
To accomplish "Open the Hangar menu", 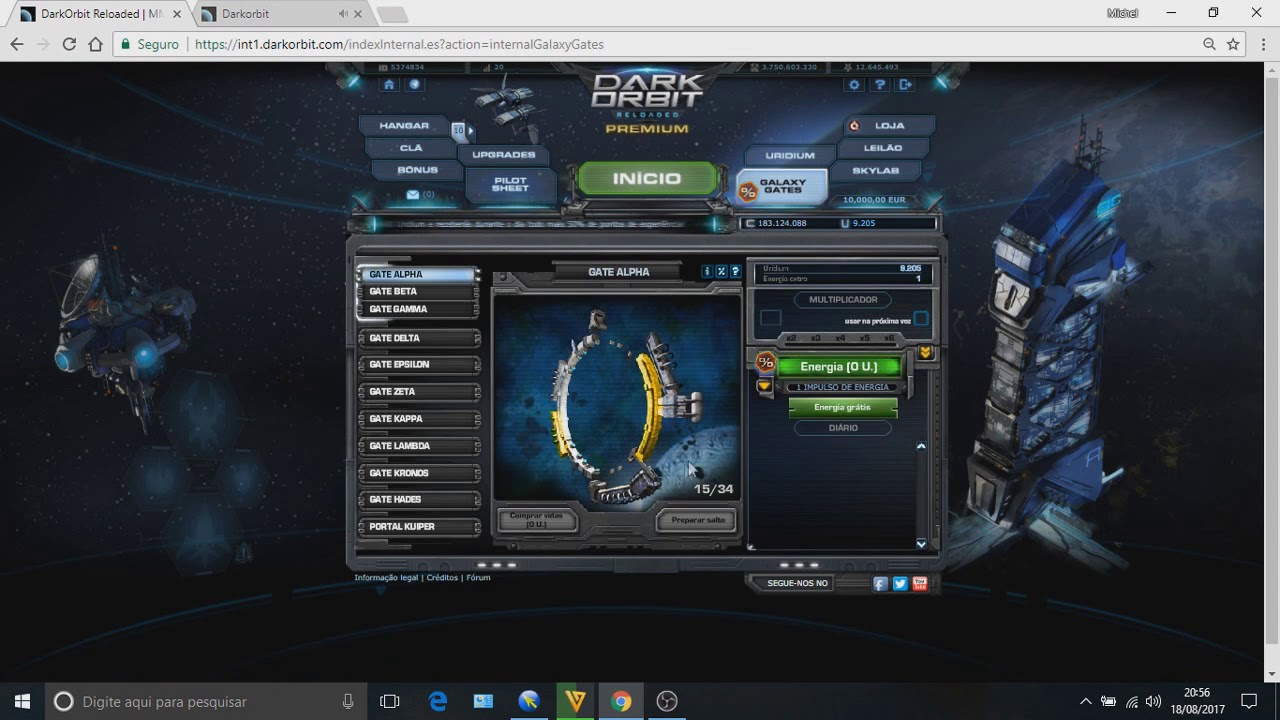I will [404, 126].
